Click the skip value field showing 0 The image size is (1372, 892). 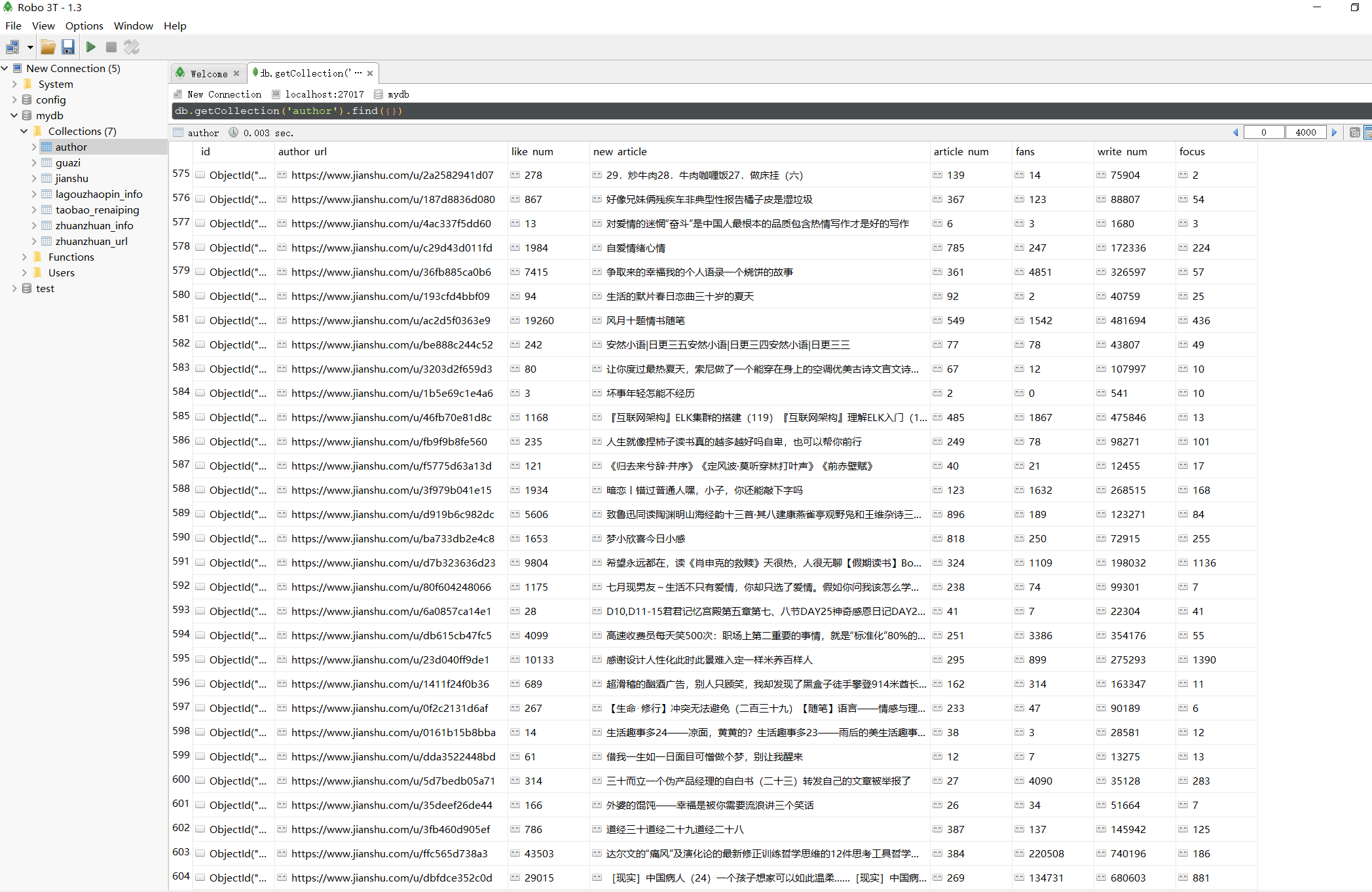[1264, 132]
